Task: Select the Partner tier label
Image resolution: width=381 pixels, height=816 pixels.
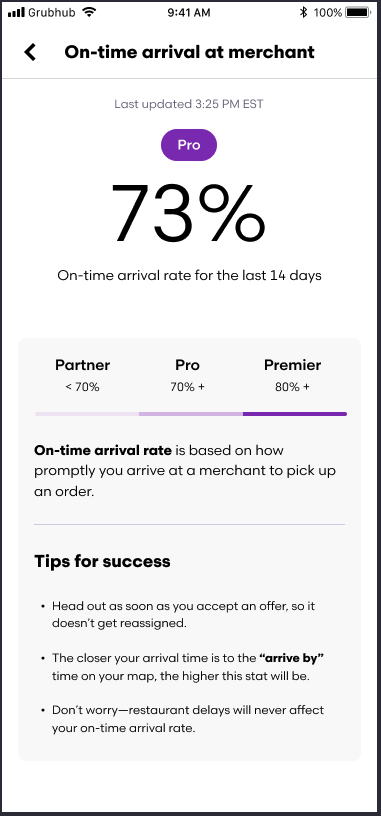Action: coord(83,365)
